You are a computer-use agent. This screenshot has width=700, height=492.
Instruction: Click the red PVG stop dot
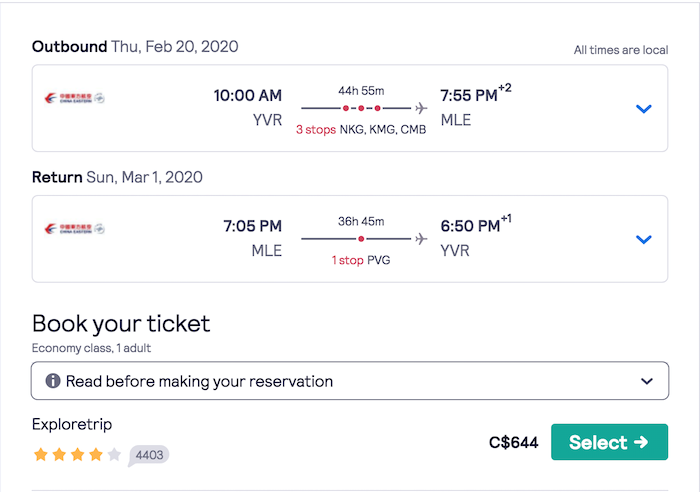click(x=361, y=239)
